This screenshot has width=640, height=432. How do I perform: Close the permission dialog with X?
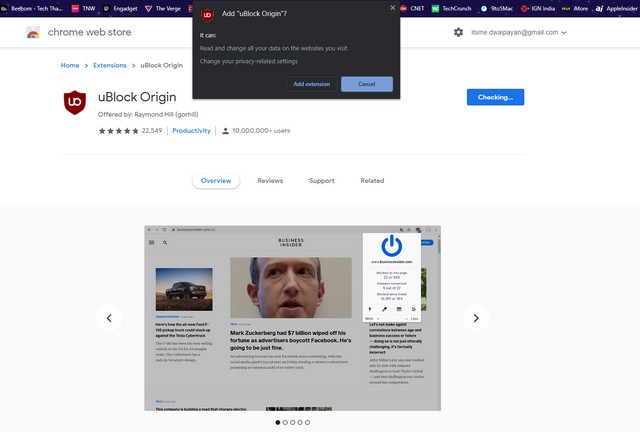(392, 8)
